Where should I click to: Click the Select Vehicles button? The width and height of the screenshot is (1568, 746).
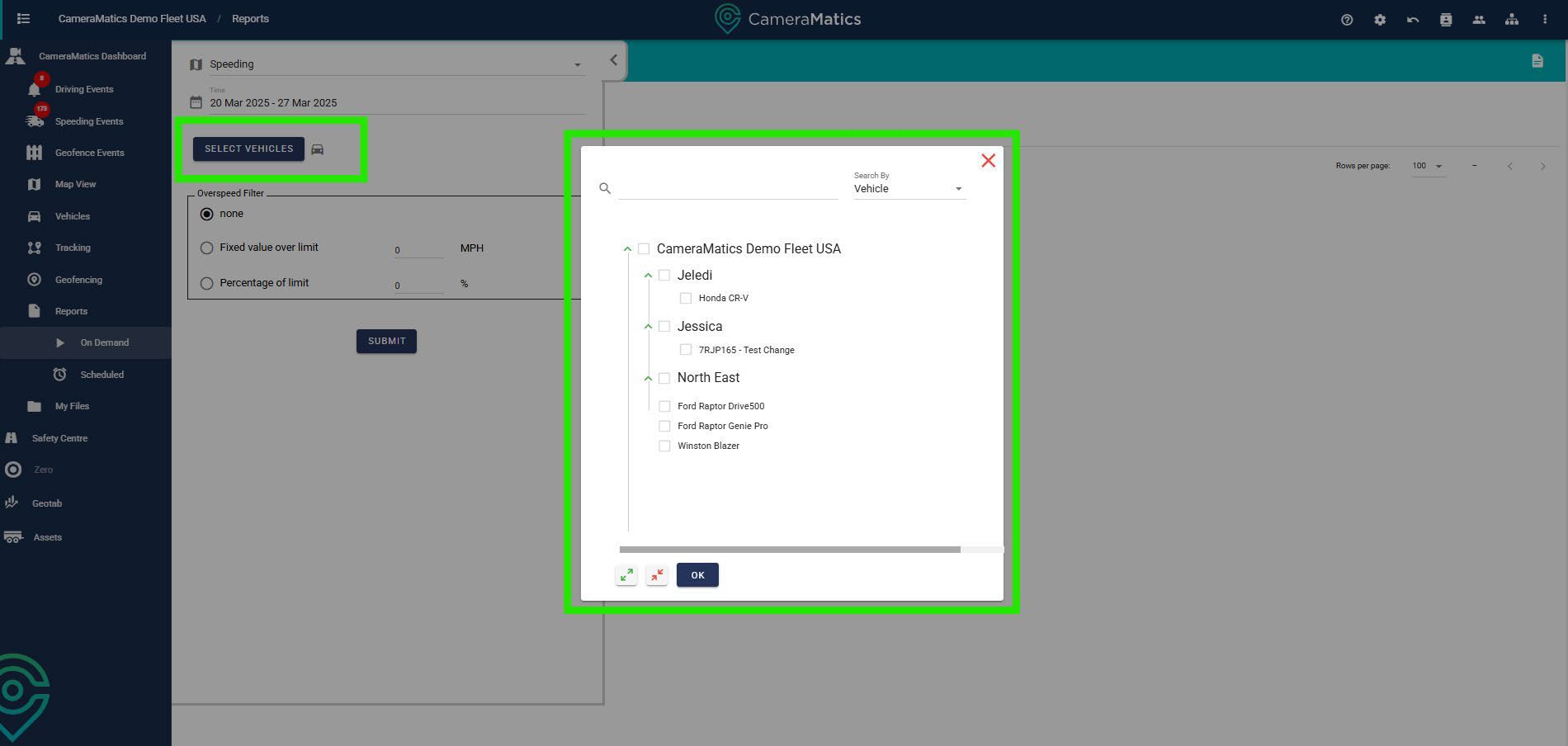248,149
